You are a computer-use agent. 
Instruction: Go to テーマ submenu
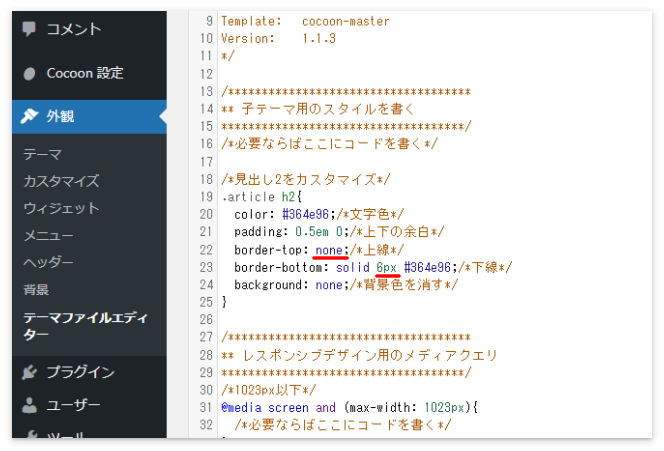(43, 154)
